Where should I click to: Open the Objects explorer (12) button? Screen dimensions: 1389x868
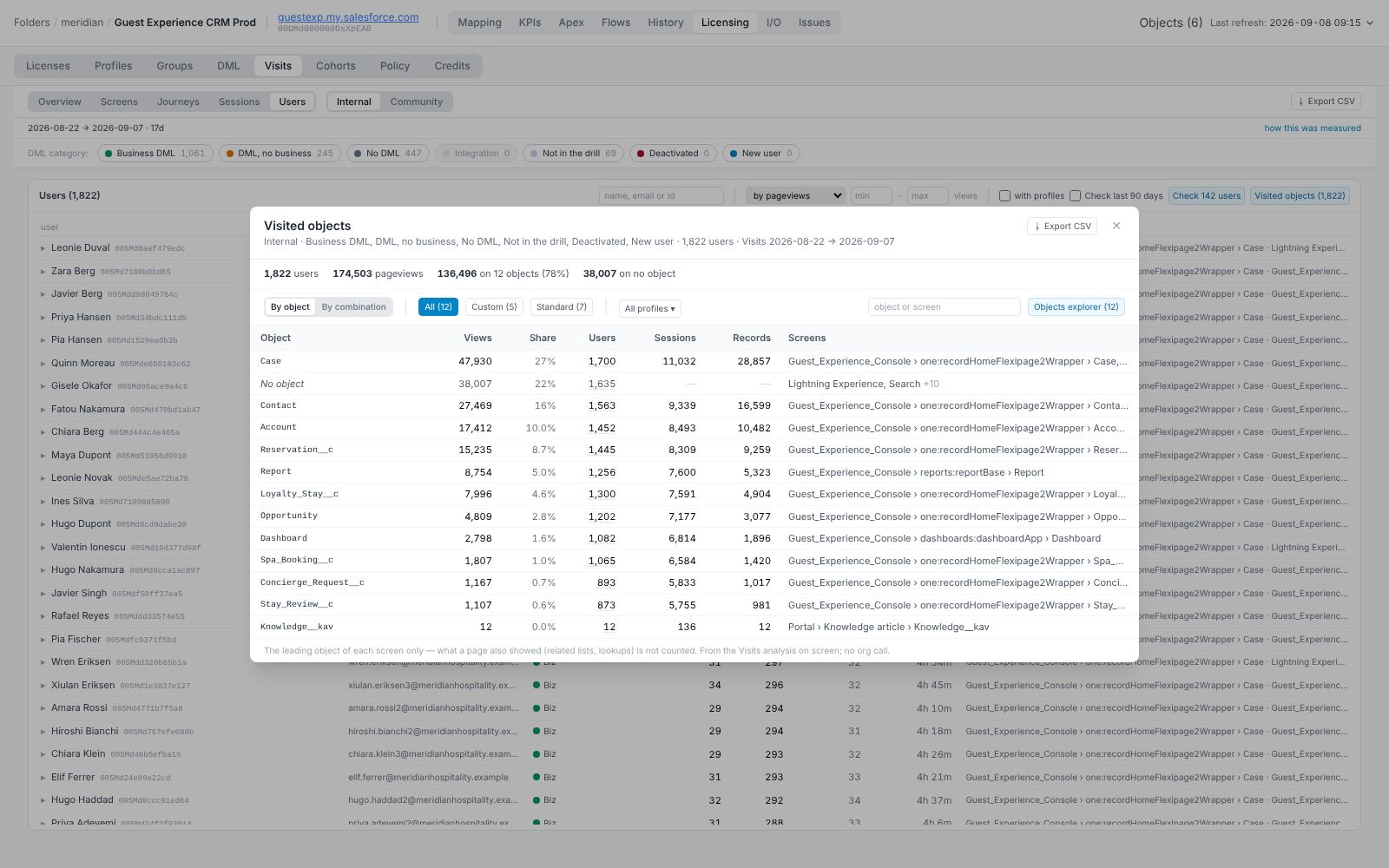pos(1076,307)
